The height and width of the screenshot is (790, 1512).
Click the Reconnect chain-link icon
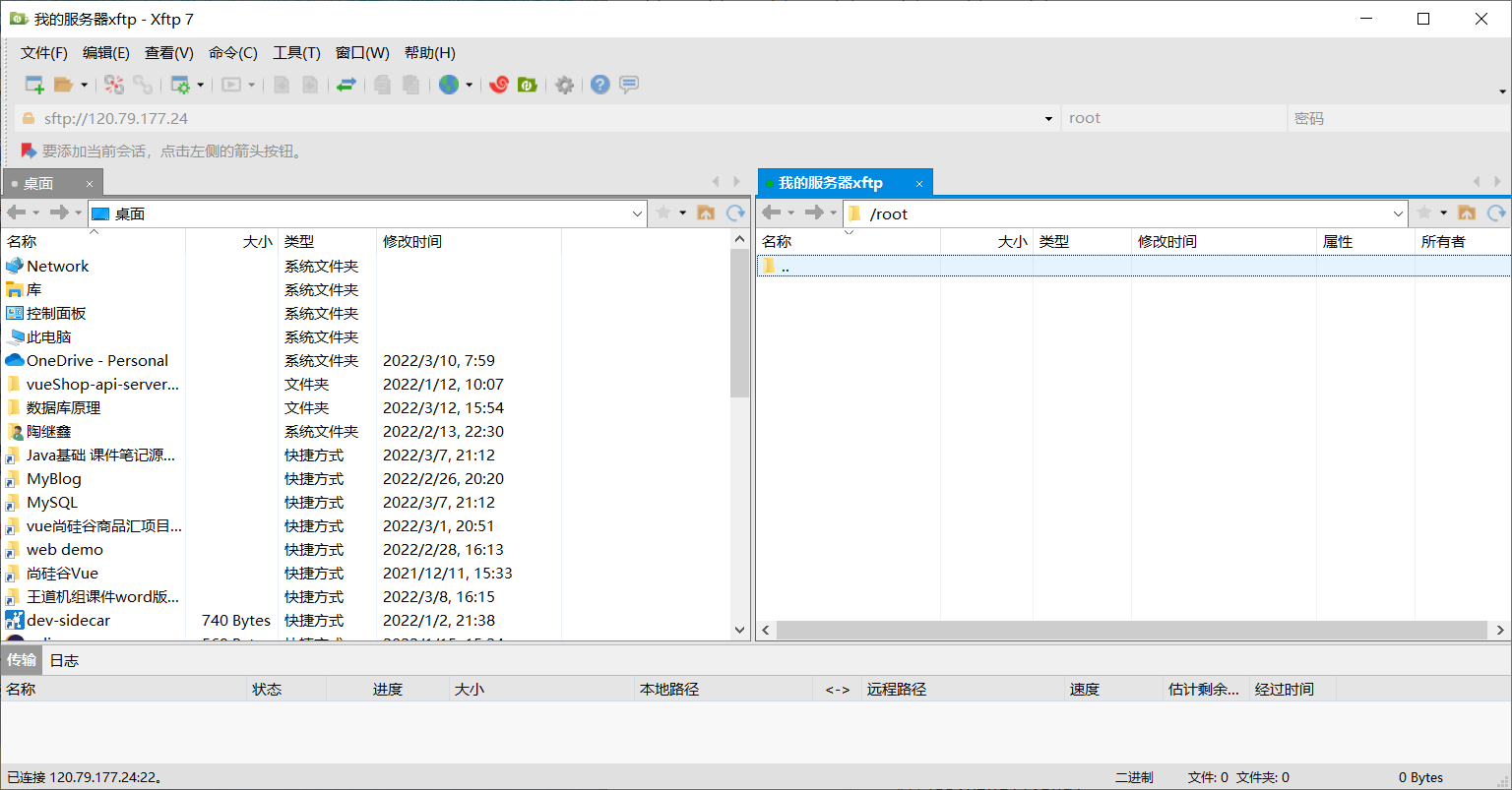click(143, 85)
